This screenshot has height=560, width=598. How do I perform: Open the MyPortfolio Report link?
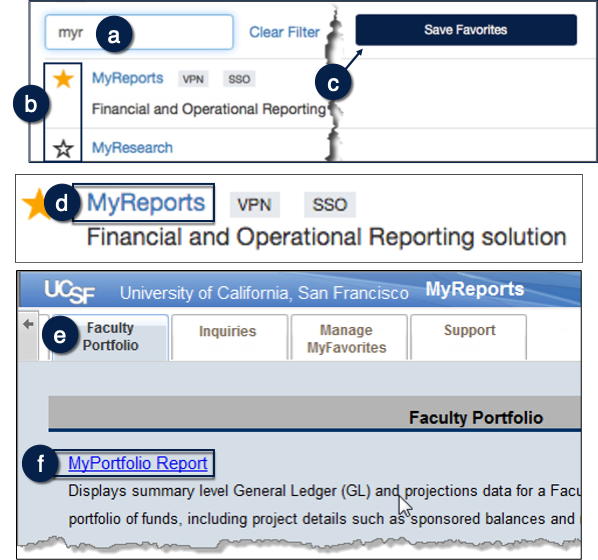[138, 463]
